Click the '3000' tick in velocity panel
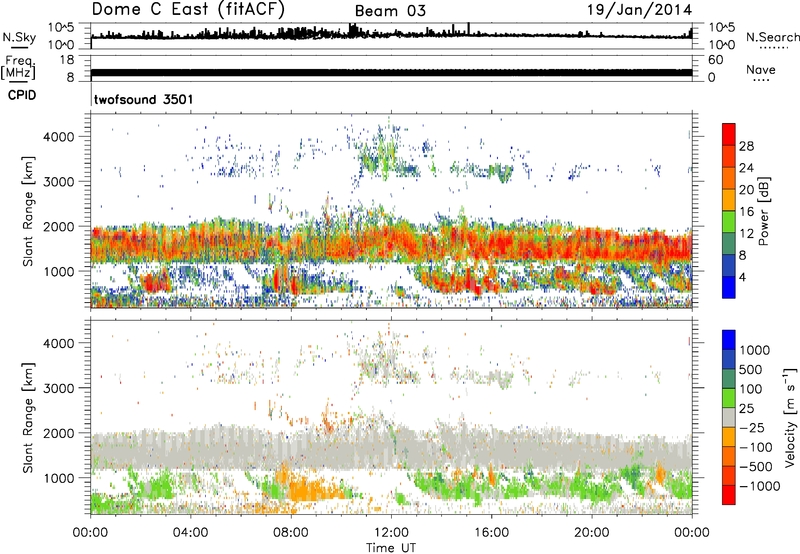The image size is (800, 554). pyautogui.click(x=58, y=388)
